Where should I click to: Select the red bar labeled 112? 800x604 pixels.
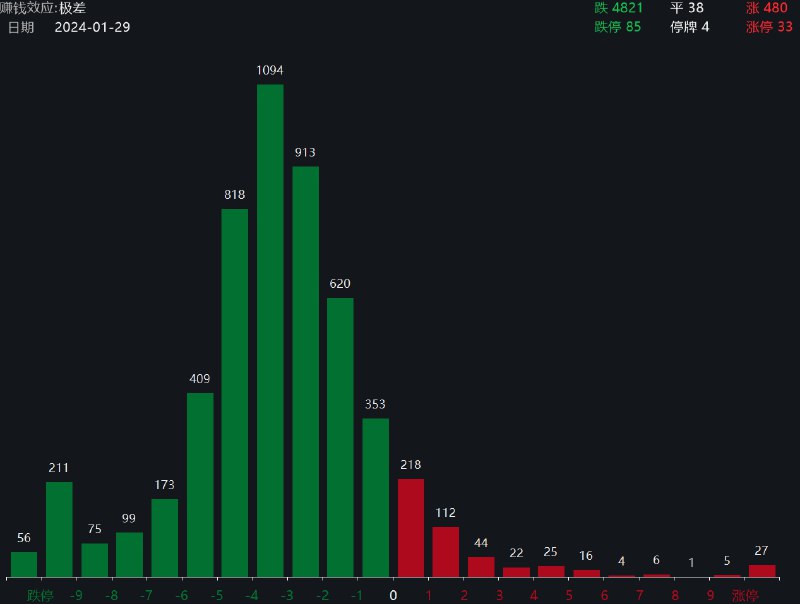tap(447, 550)
